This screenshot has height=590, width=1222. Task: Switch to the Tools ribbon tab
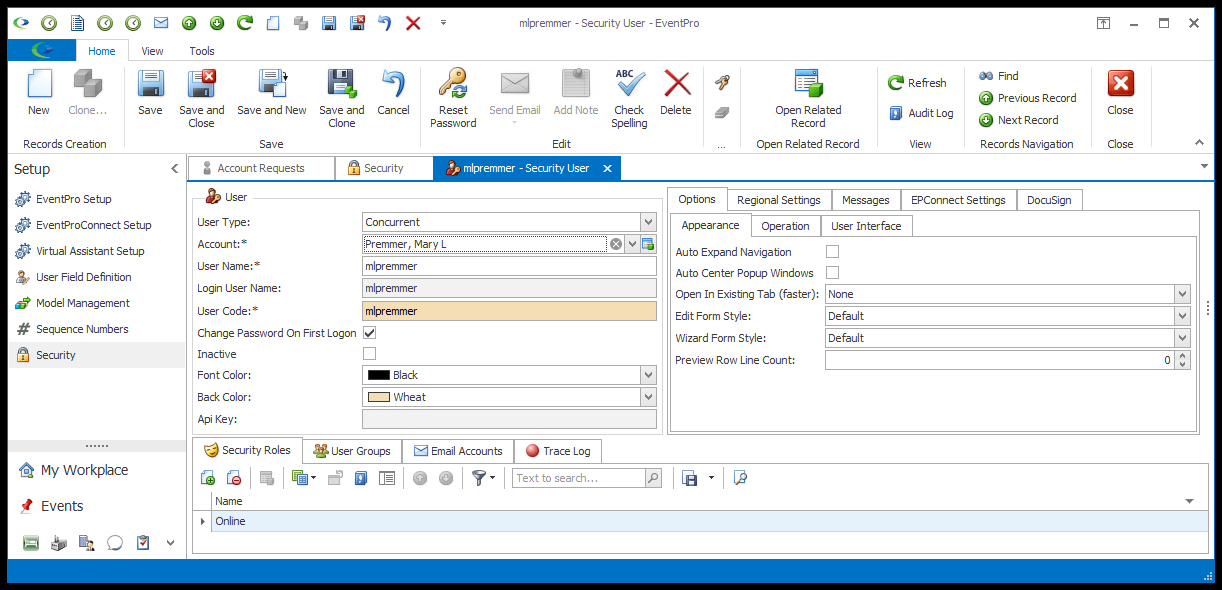coord(202,51)
